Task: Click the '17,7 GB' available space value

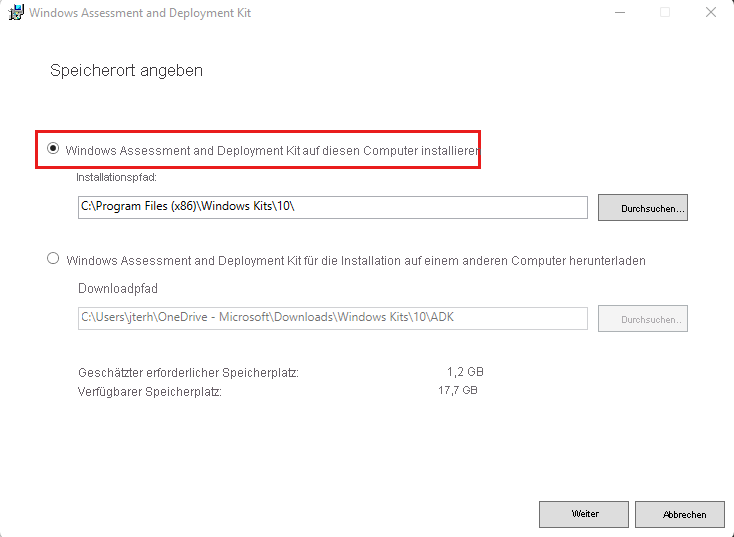Action: click(458, 390)
